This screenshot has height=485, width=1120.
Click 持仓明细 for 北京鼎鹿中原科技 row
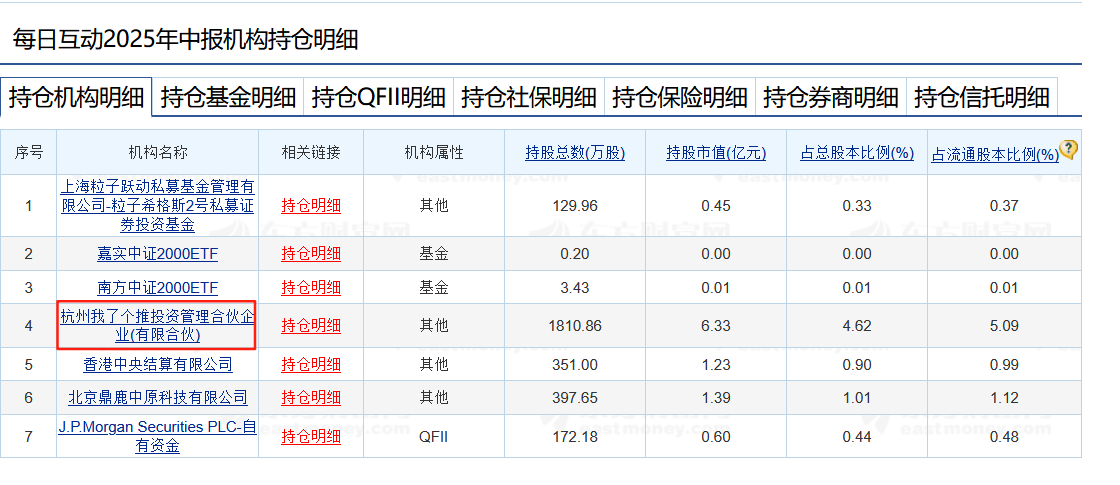pyautogui.click(x=311, y=398)
